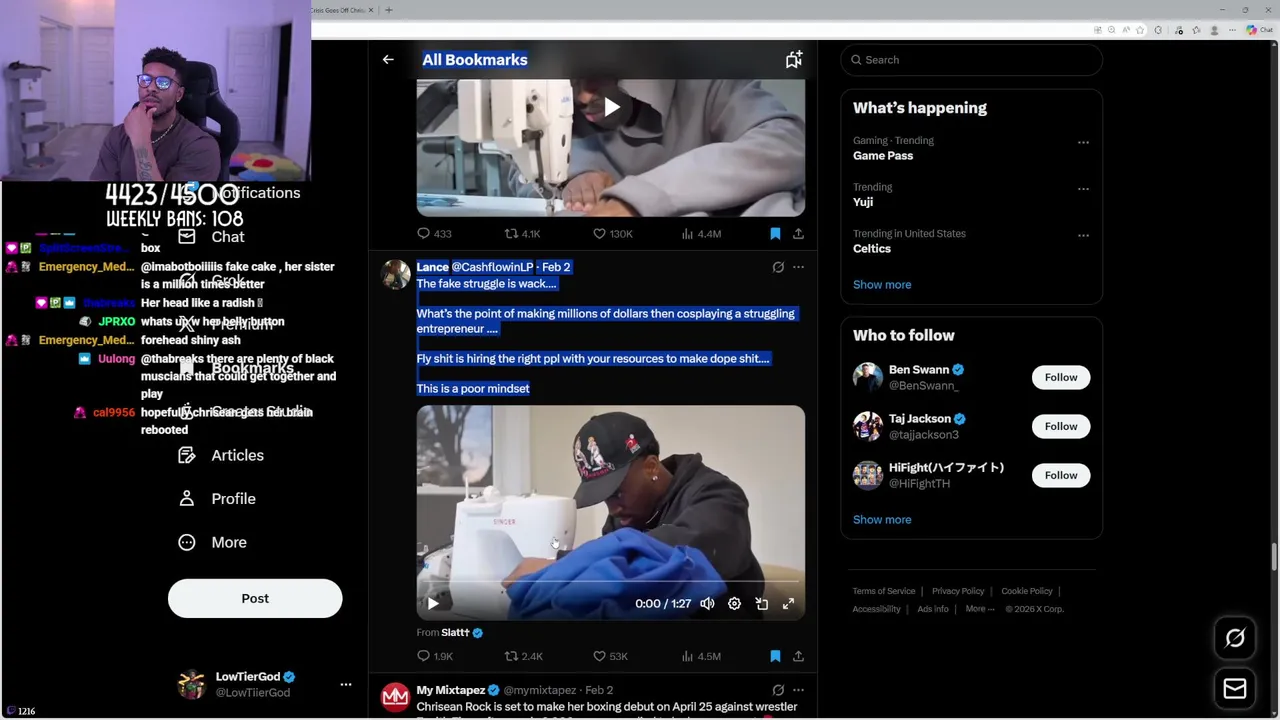Open the add bookmark folder icon
The width and height of the screenshot is (1280, 720).
(794, 60)
